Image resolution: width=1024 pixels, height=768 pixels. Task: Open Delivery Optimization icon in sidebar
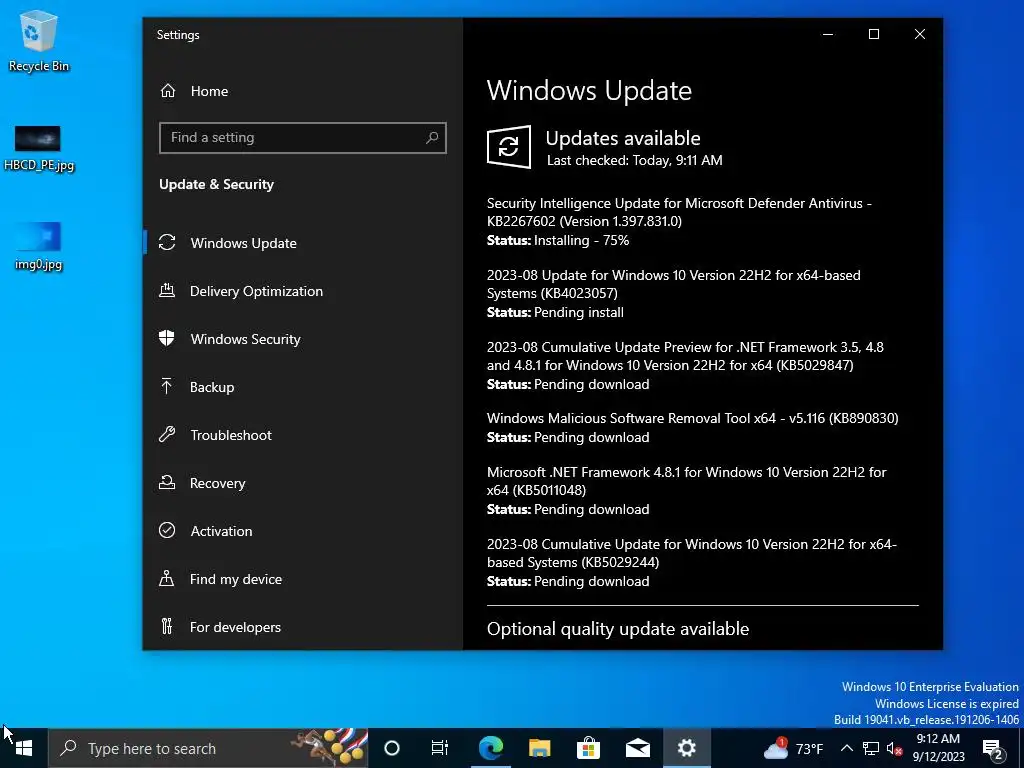tap(167, 291)
